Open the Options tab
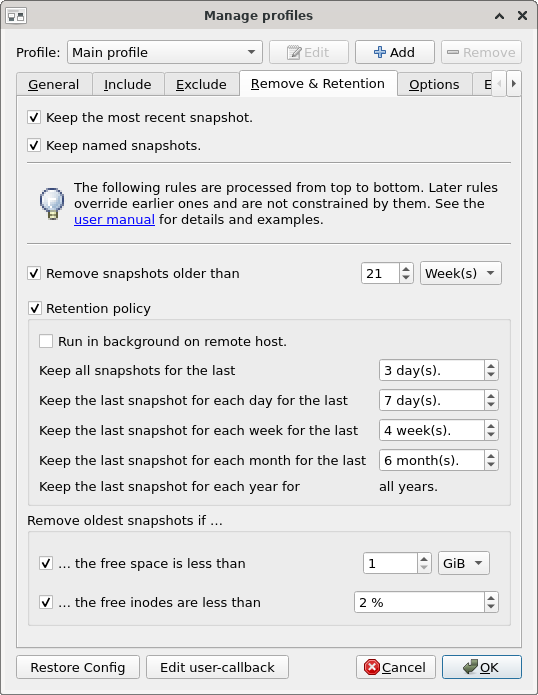538x695 pixels. point(434,84)
